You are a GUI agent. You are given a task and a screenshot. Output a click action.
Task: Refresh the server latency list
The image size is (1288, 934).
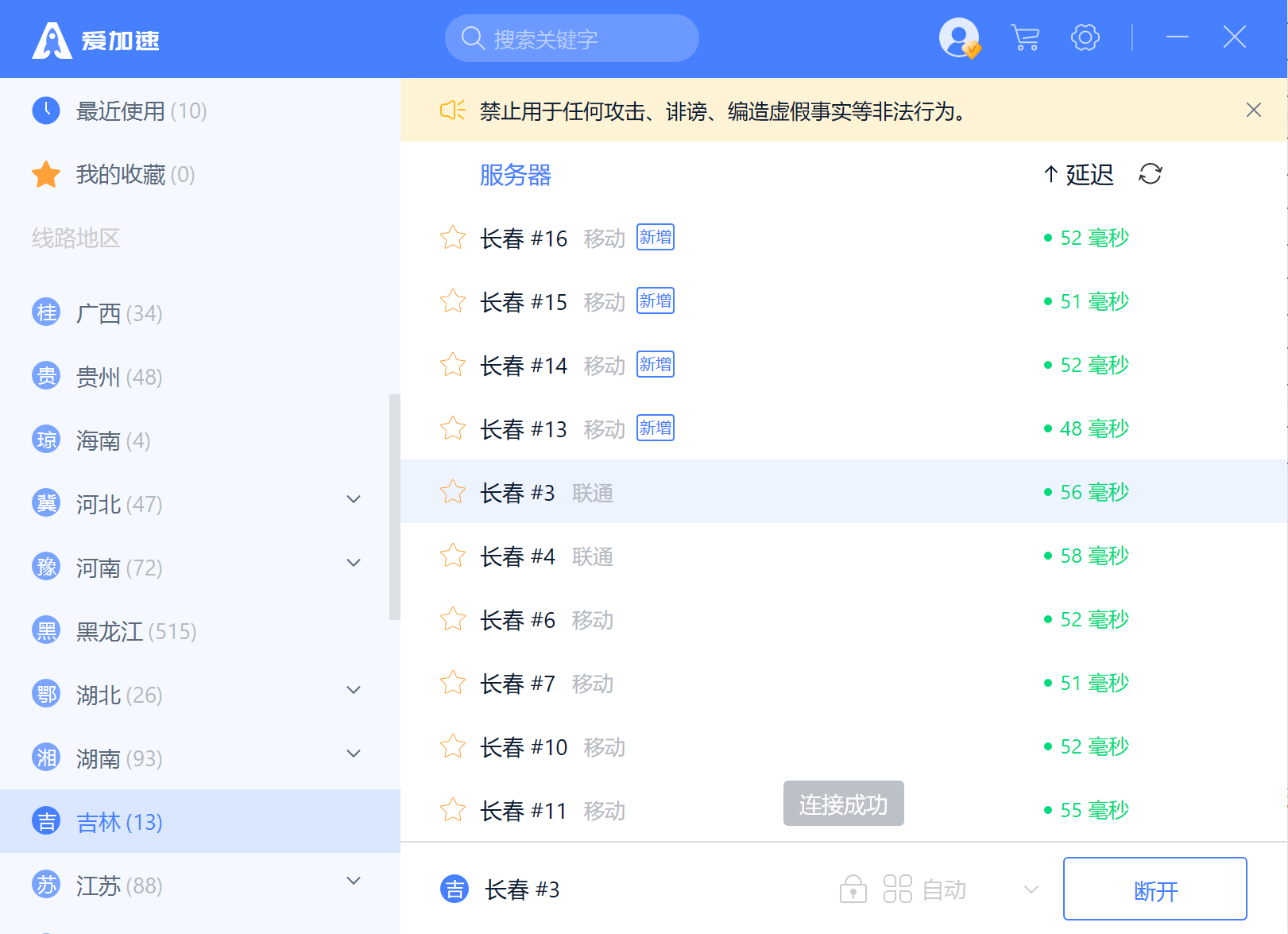[1150, 174]
